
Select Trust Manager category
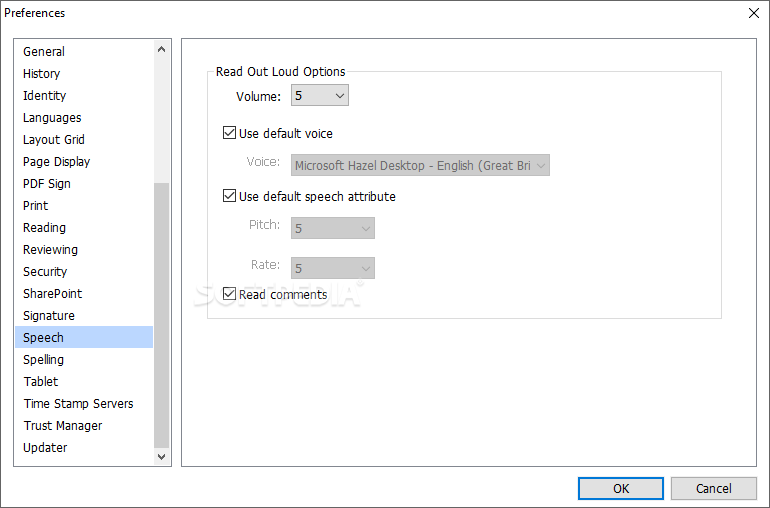click(x=84, y=425)
